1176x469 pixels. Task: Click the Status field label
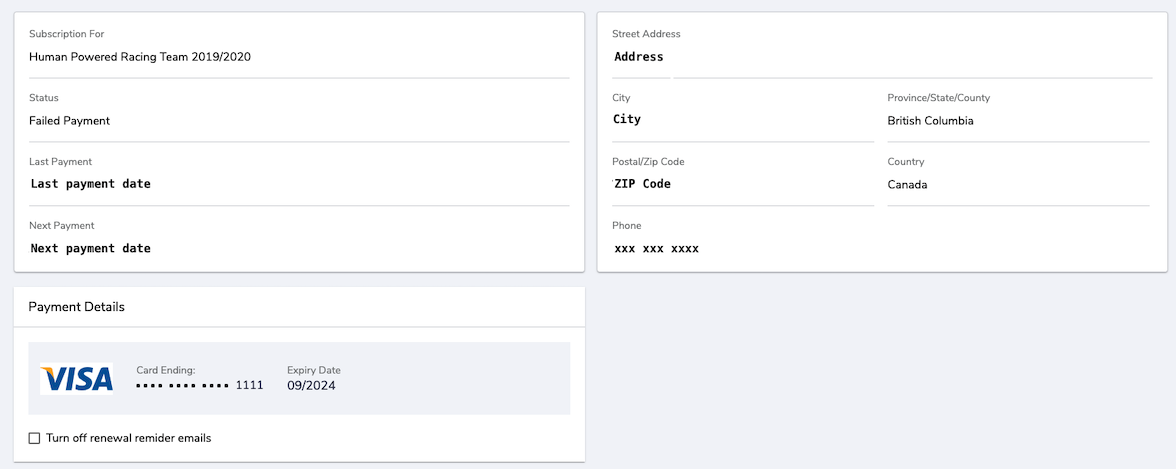(x=44, y=98)
